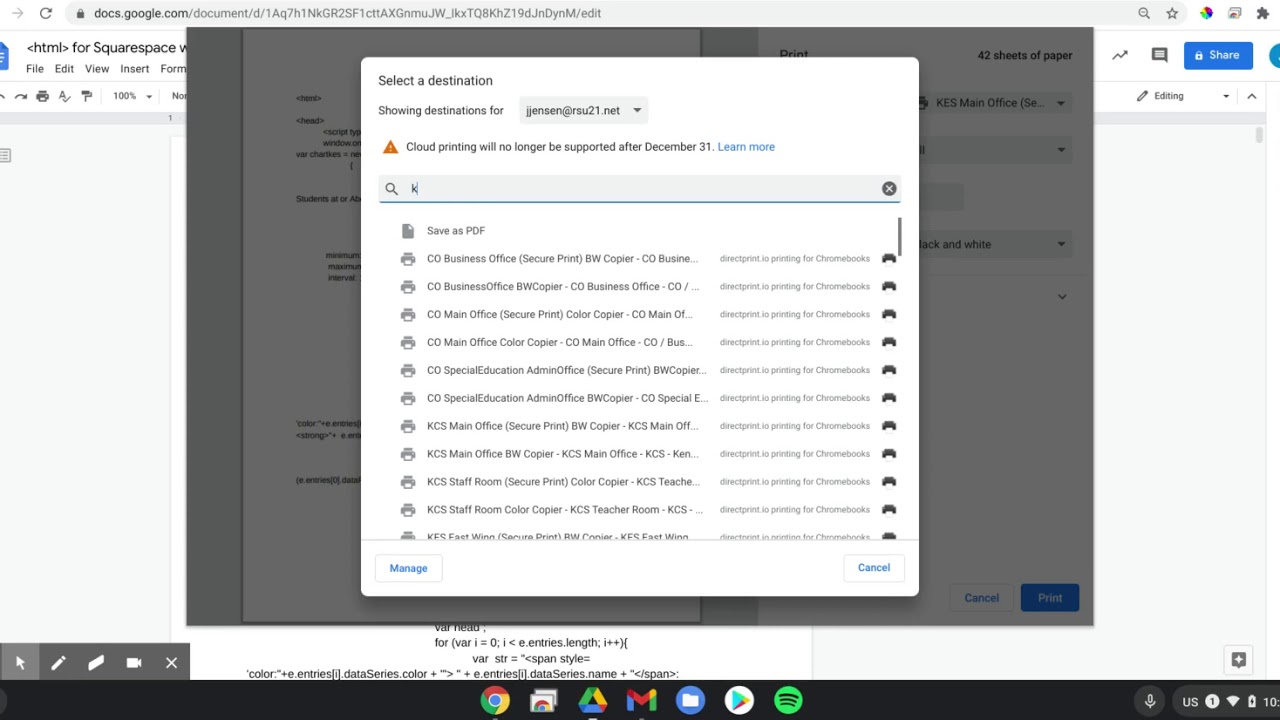Click the Explore button in the page corner
1280x720 pixels.
pos(1239,660)
